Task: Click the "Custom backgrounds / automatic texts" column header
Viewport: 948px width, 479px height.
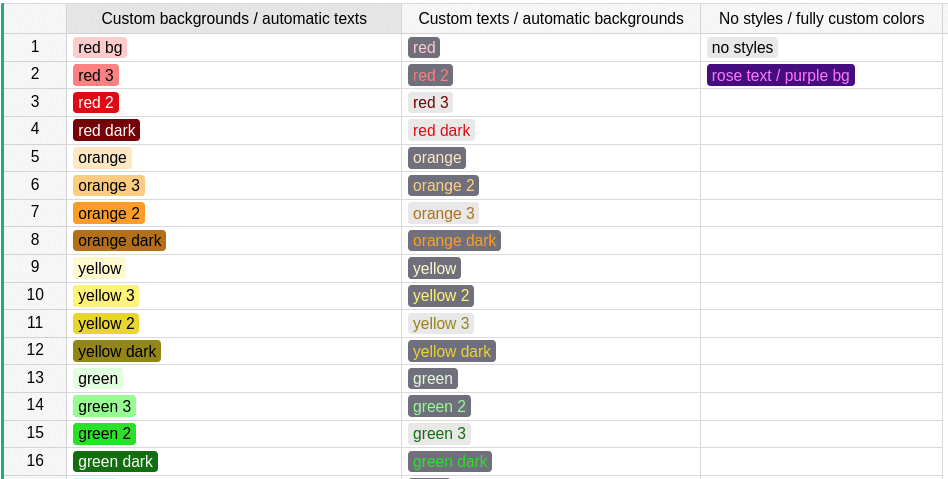Action: point(234,19)
